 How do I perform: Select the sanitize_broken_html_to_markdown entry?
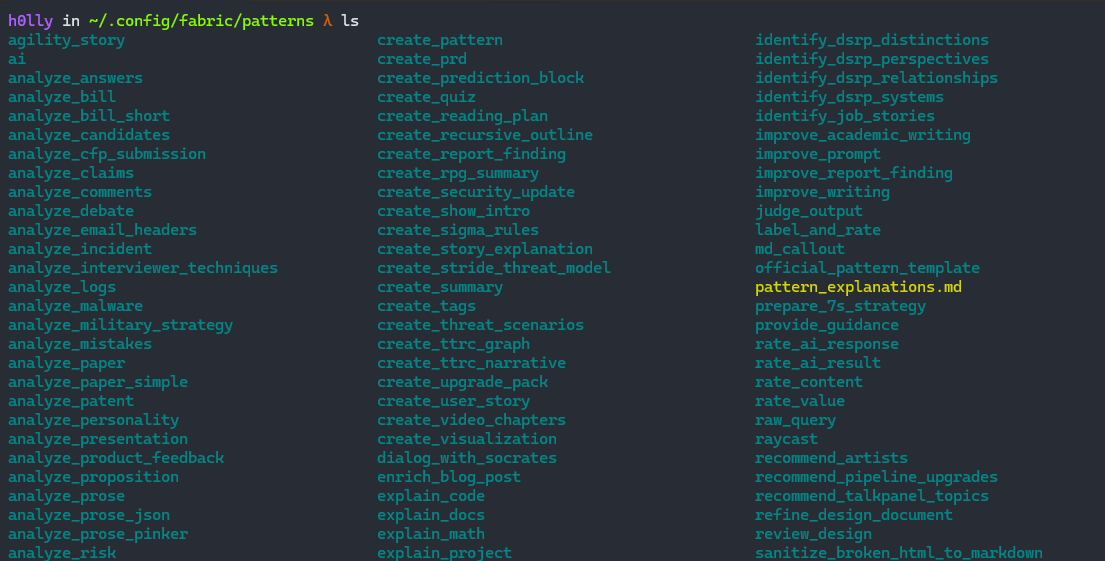(x=898, y=553)
